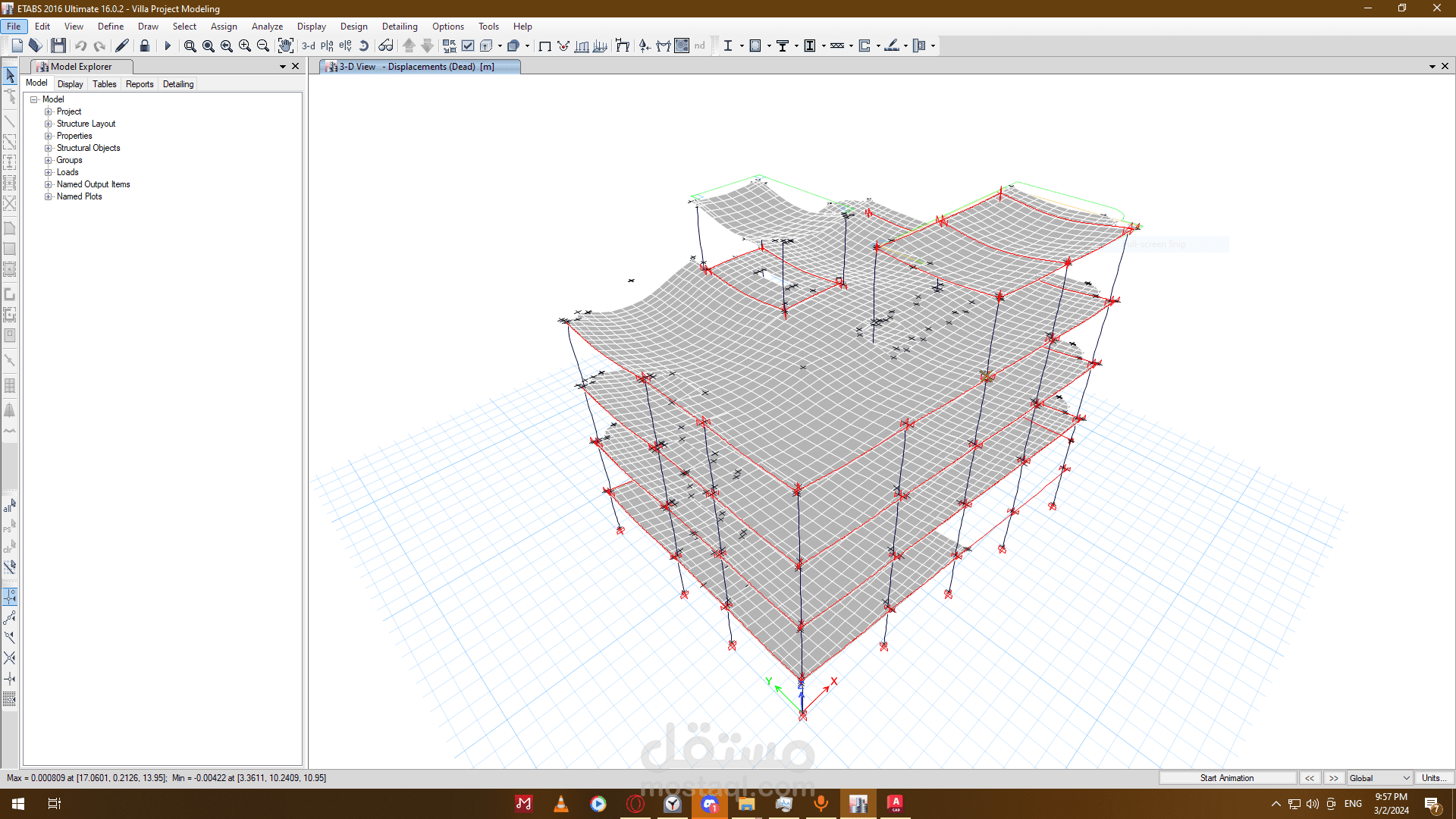Viewport: 1456px width, 819px height.
Task: Redo the last undone action
Action: coord(99,45)
